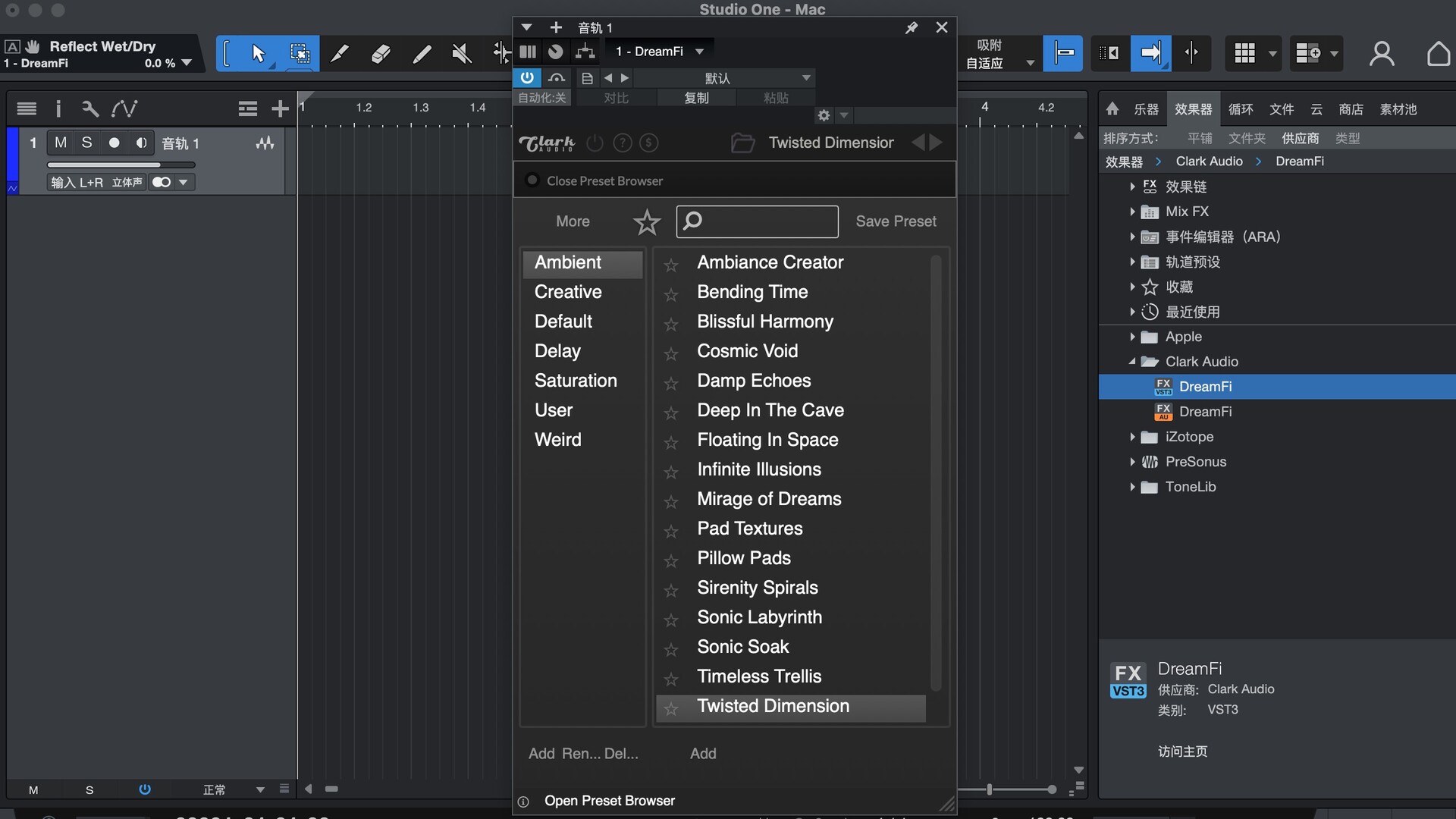The height and width of the screenshot is (819, 1456).
Task: Expand the Apple vendor folder
Action: 1132,337
